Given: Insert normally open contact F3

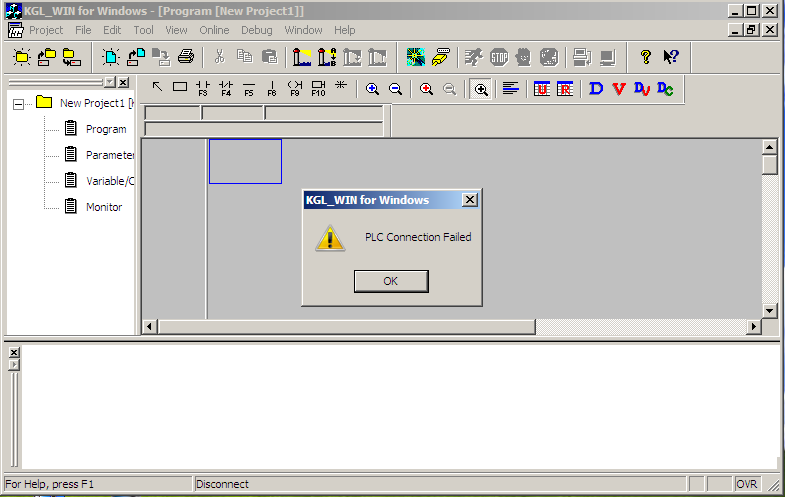Looking at the screenshot, I should [203, 88].
